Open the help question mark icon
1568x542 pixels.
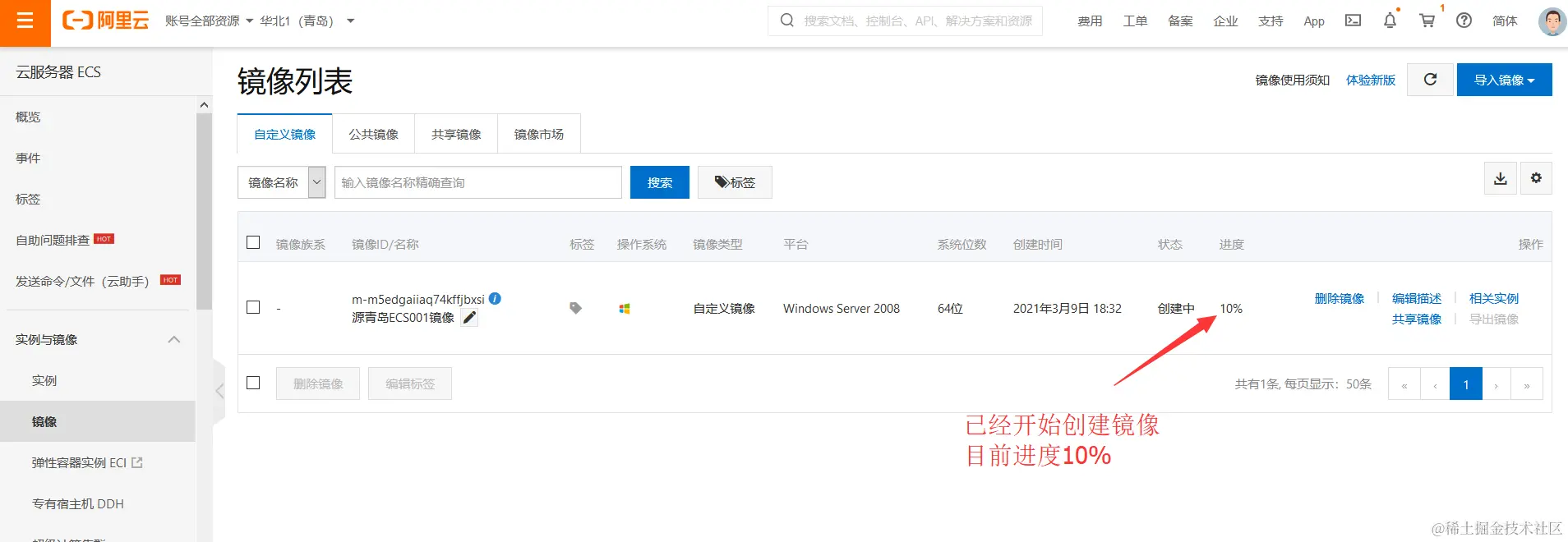click(x=1464, y=21)
